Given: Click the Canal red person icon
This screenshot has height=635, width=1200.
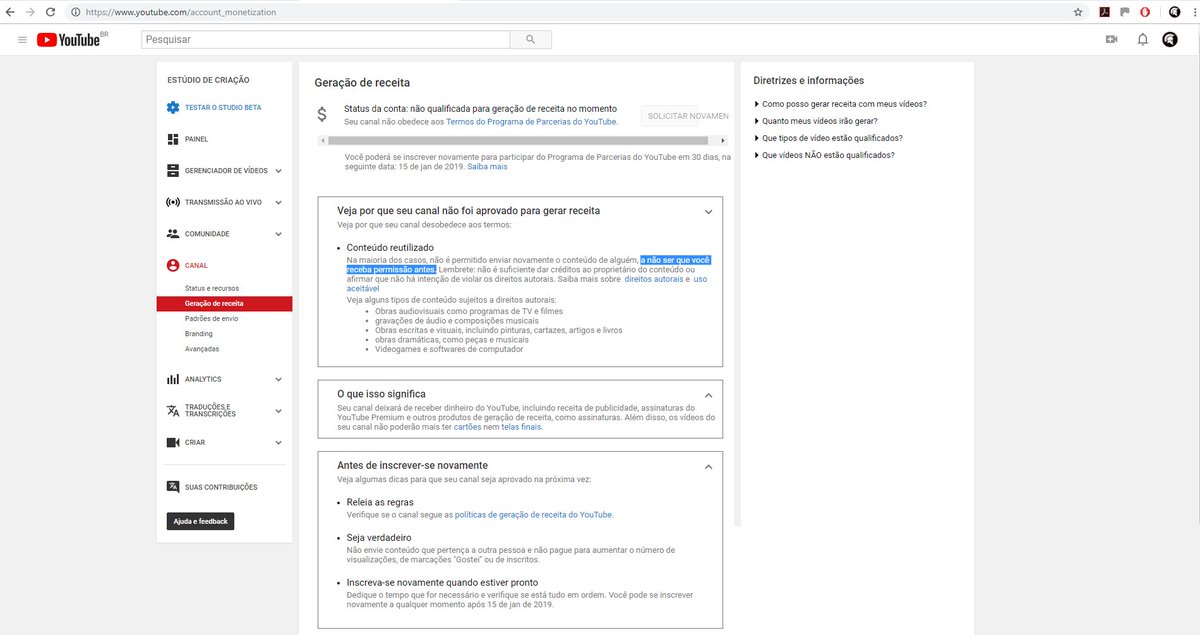Looking at the screenshot, I should pyautogui.click(x=173, y=266).
